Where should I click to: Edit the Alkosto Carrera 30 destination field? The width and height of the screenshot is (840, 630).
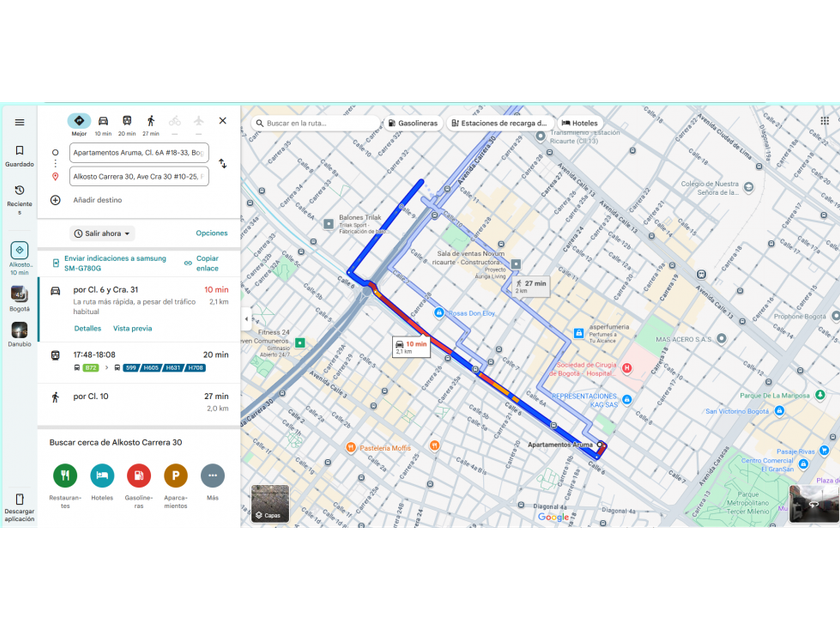139,176
